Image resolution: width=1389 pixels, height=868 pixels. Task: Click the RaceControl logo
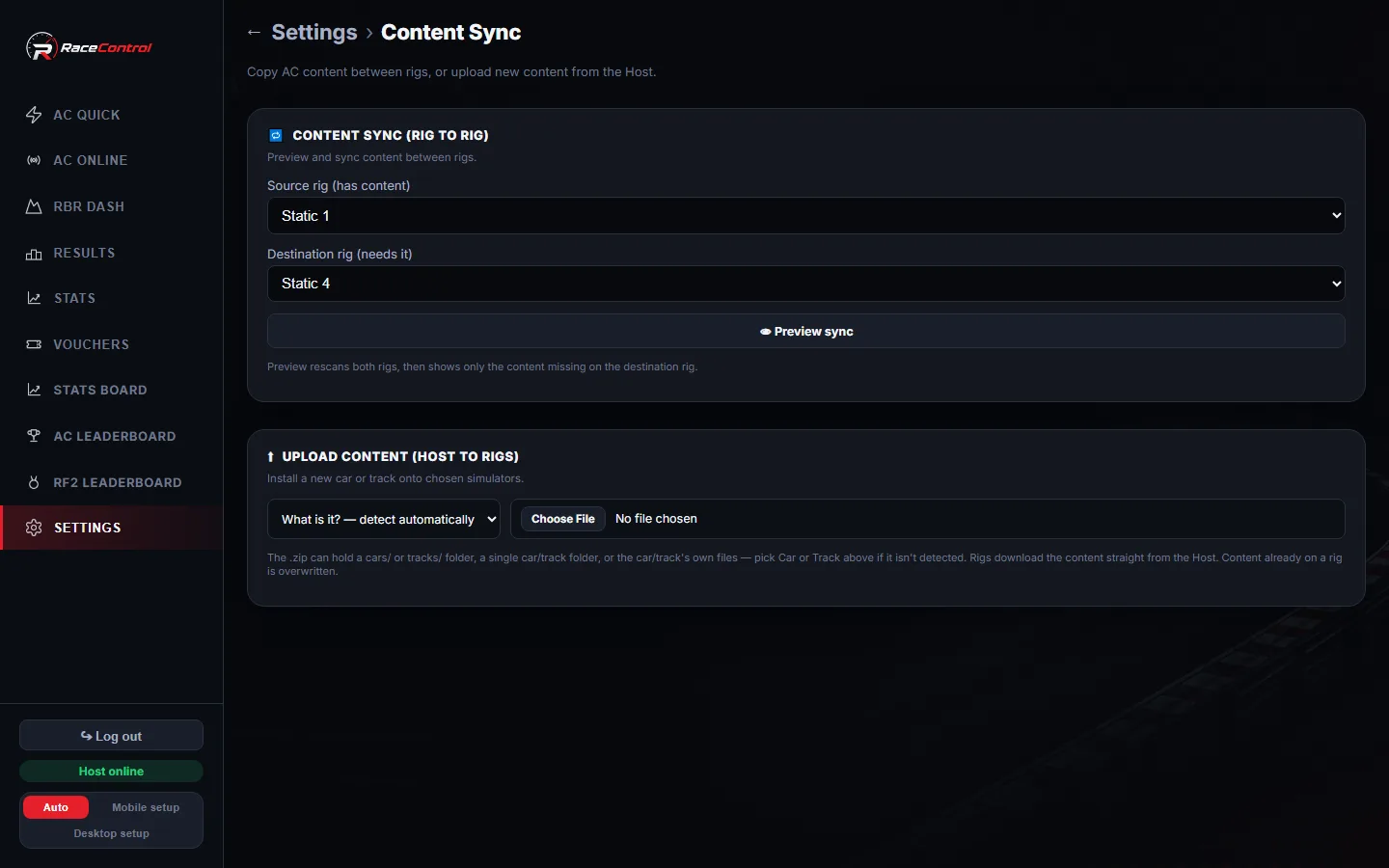coord(89,47)
